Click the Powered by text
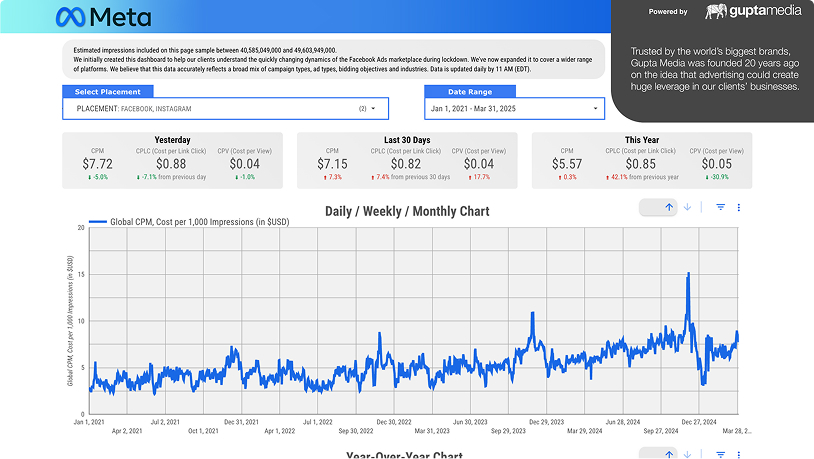This screenshot has width=814, height=459. 668,11
